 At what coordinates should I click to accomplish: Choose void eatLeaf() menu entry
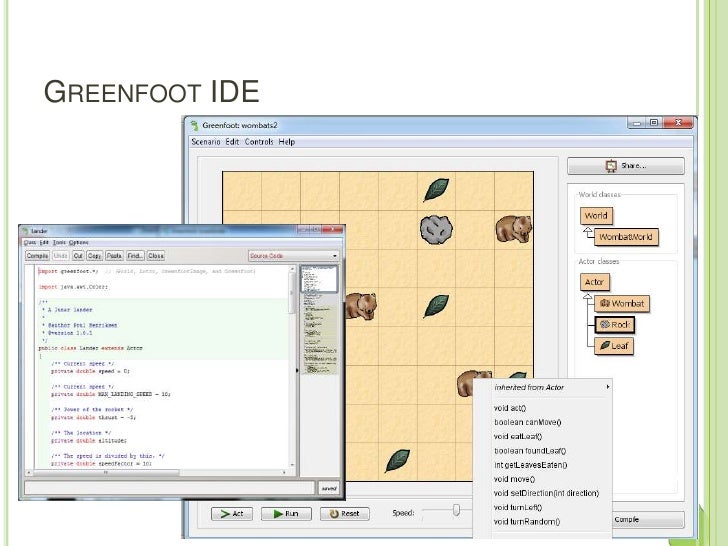pyautogui.click(x=518, y=436)
